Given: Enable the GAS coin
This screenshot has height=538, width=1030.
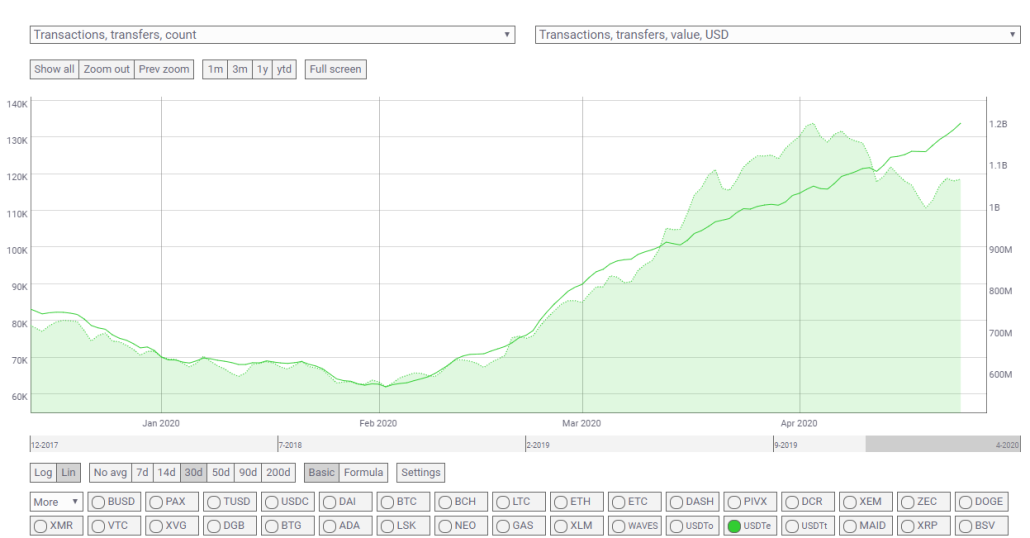Looking at the screenshot, I should [519, 526].
